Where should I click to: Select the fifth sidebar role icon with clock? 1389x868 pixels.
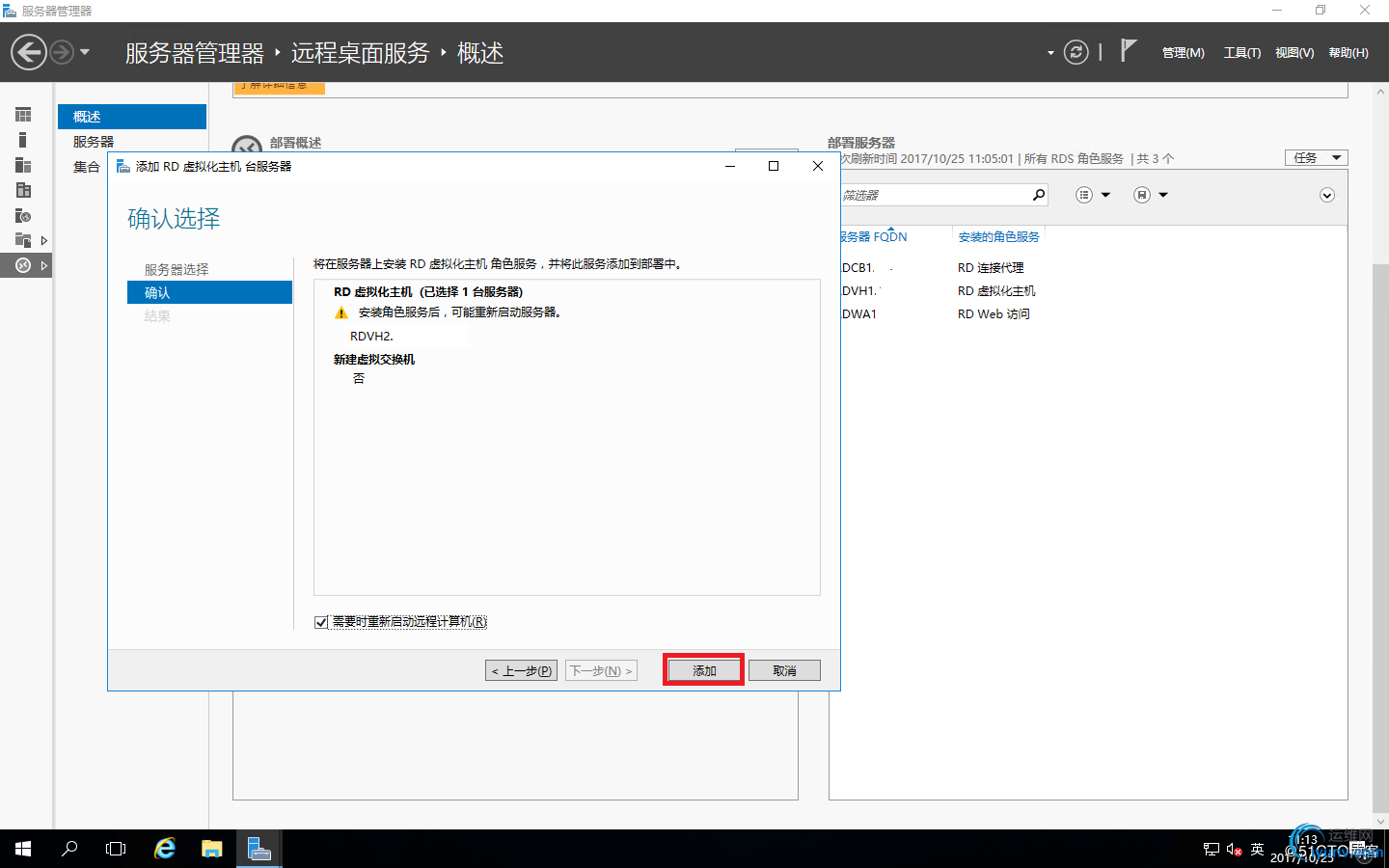point(23,215)
